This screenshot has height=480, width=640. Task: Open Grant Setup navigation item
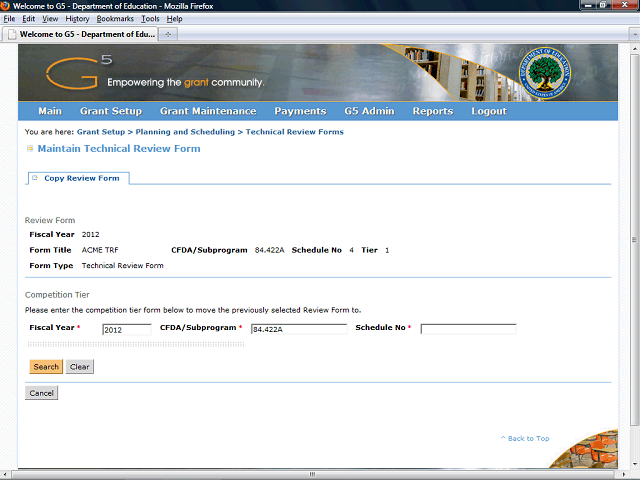coord(111,111)
